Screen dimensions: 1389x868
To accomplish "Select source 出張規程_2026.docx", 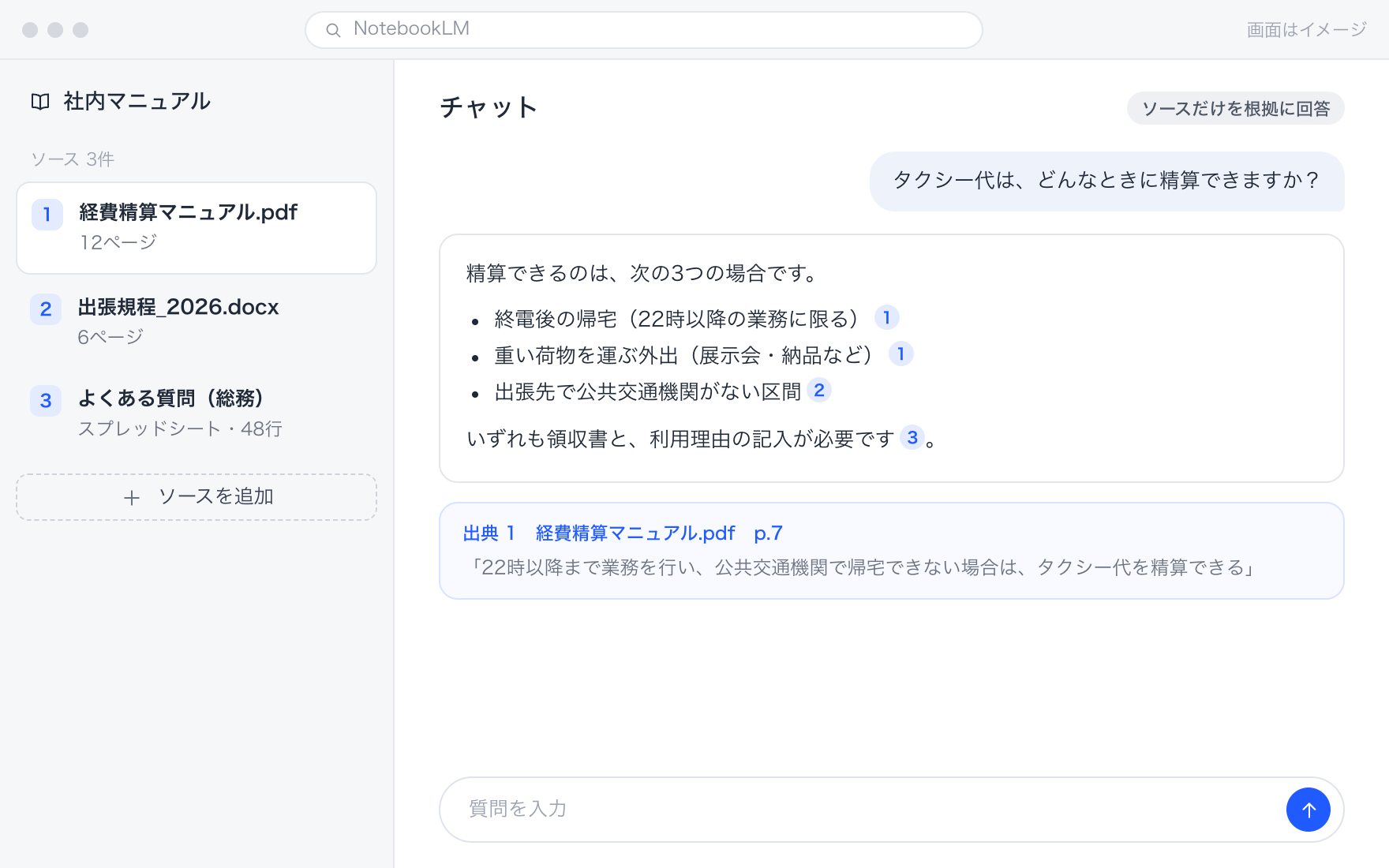I will 197,321.
